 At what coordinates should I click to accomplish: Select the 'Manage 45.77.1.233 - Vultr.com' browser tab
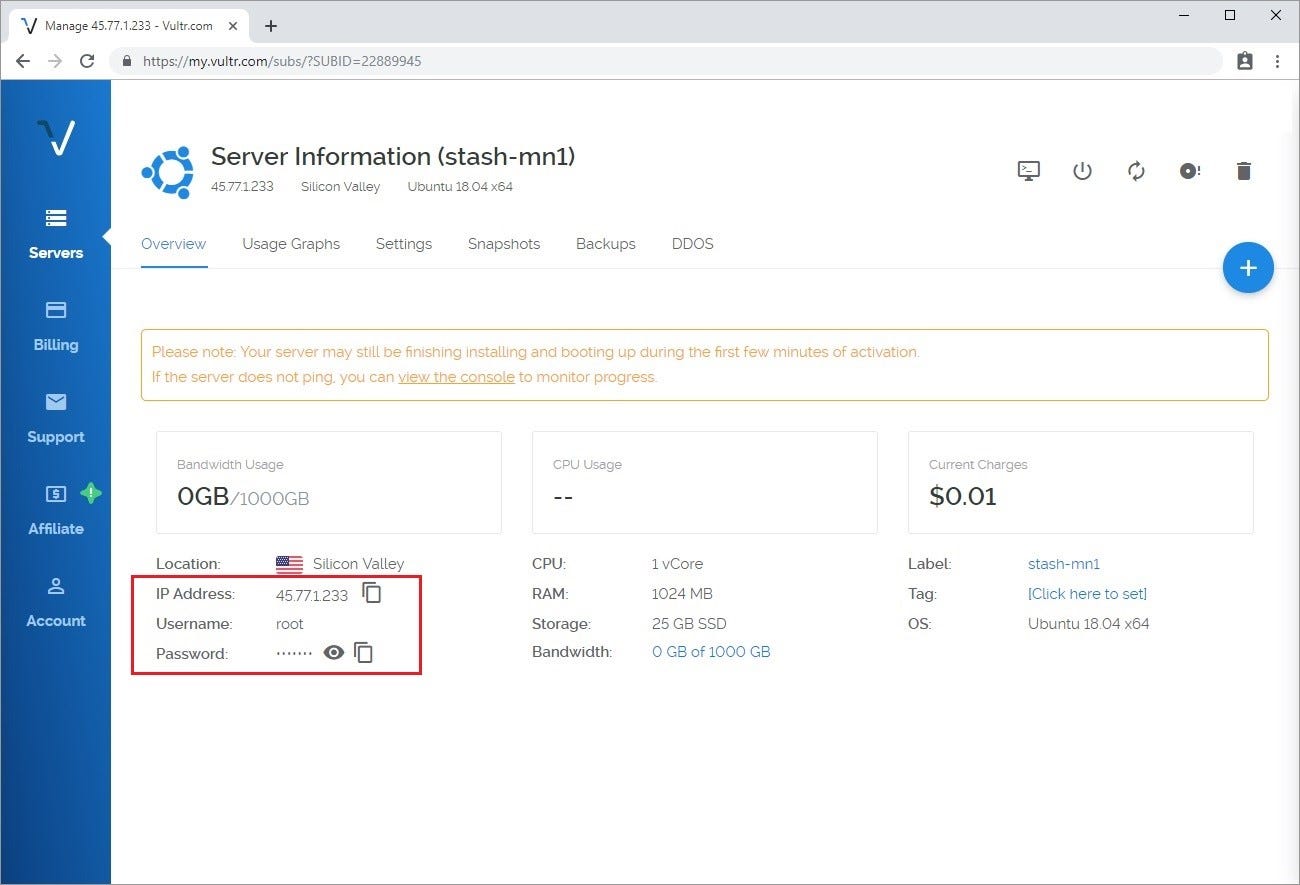coord(128,26)
